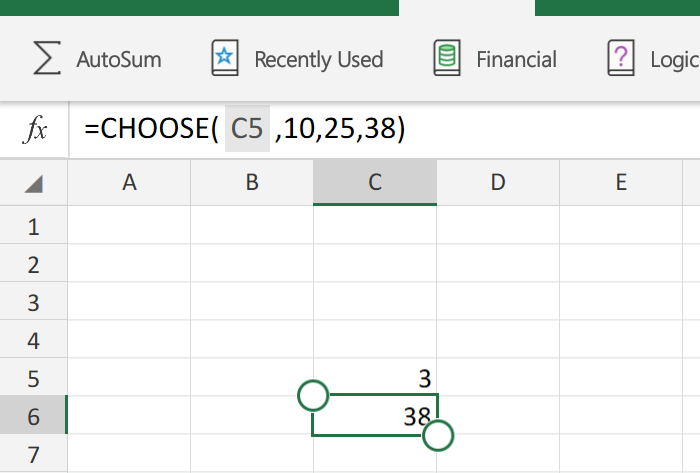Image resolution: width=700 pixels, height=473 pixels.
Task: Click the fx Insert Function icon
Action: tap(35, 129)
